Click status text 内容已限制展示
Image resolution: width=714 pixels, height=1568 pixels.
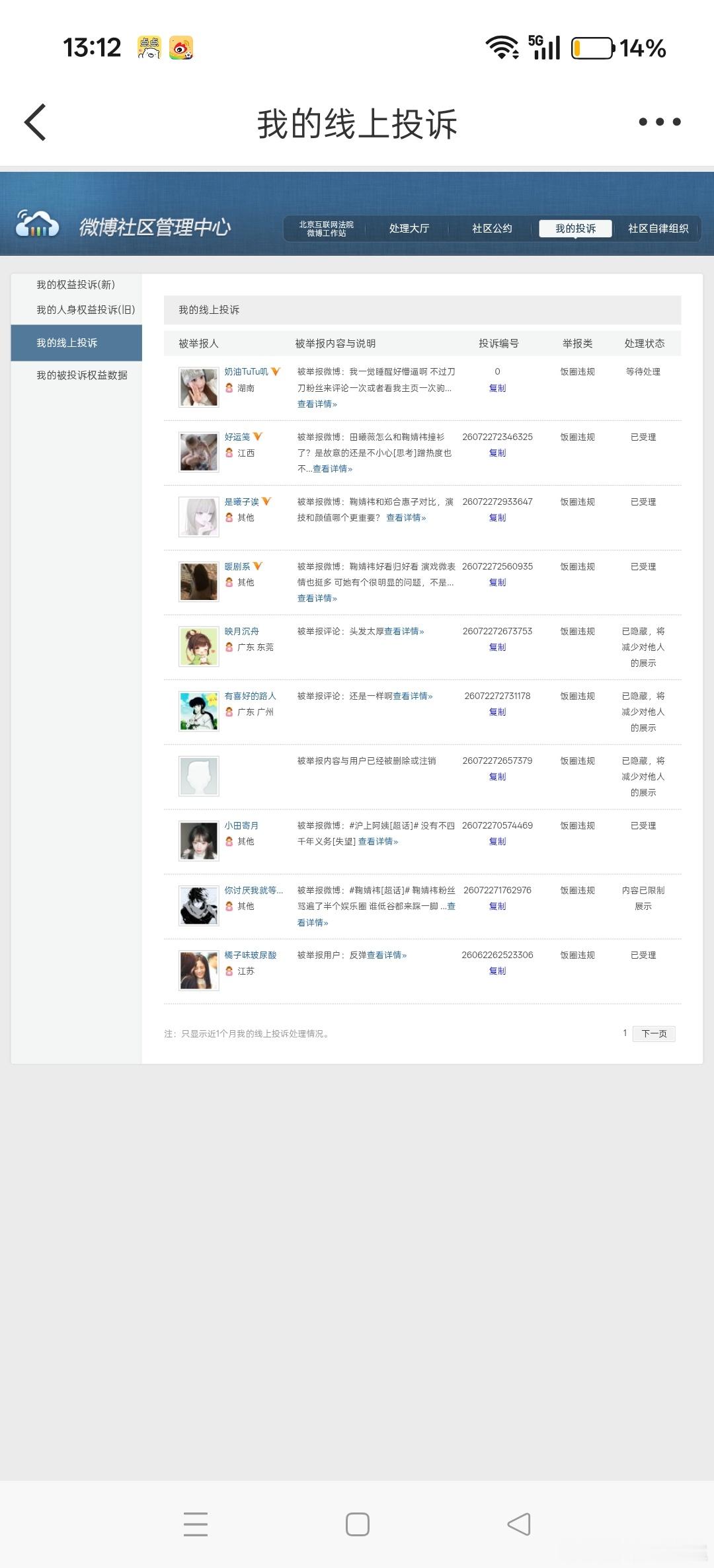coord(643,898)
